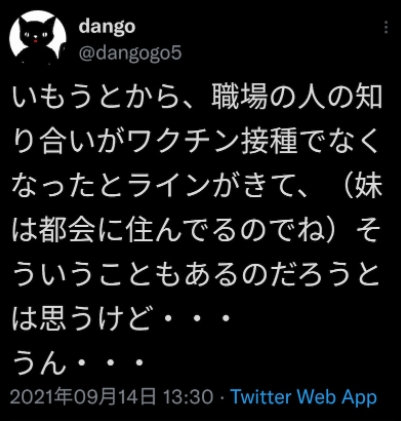Open the Twitter Web App source link
The image size is (401, 421).
(304, 397)
